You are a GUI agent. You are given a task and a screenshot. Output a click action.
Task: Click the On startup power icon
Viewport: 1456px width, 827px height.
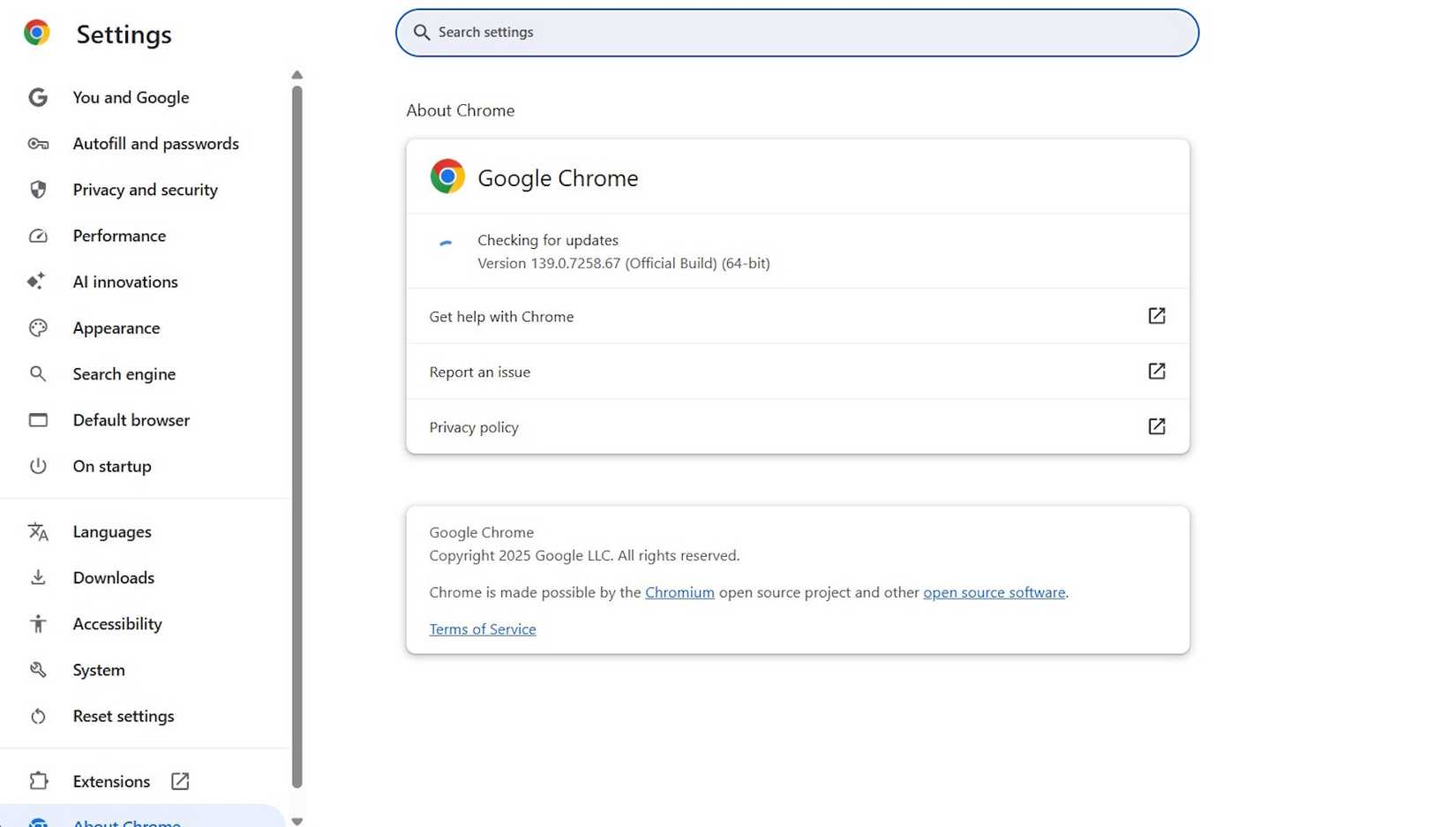(x=38, y=466)
